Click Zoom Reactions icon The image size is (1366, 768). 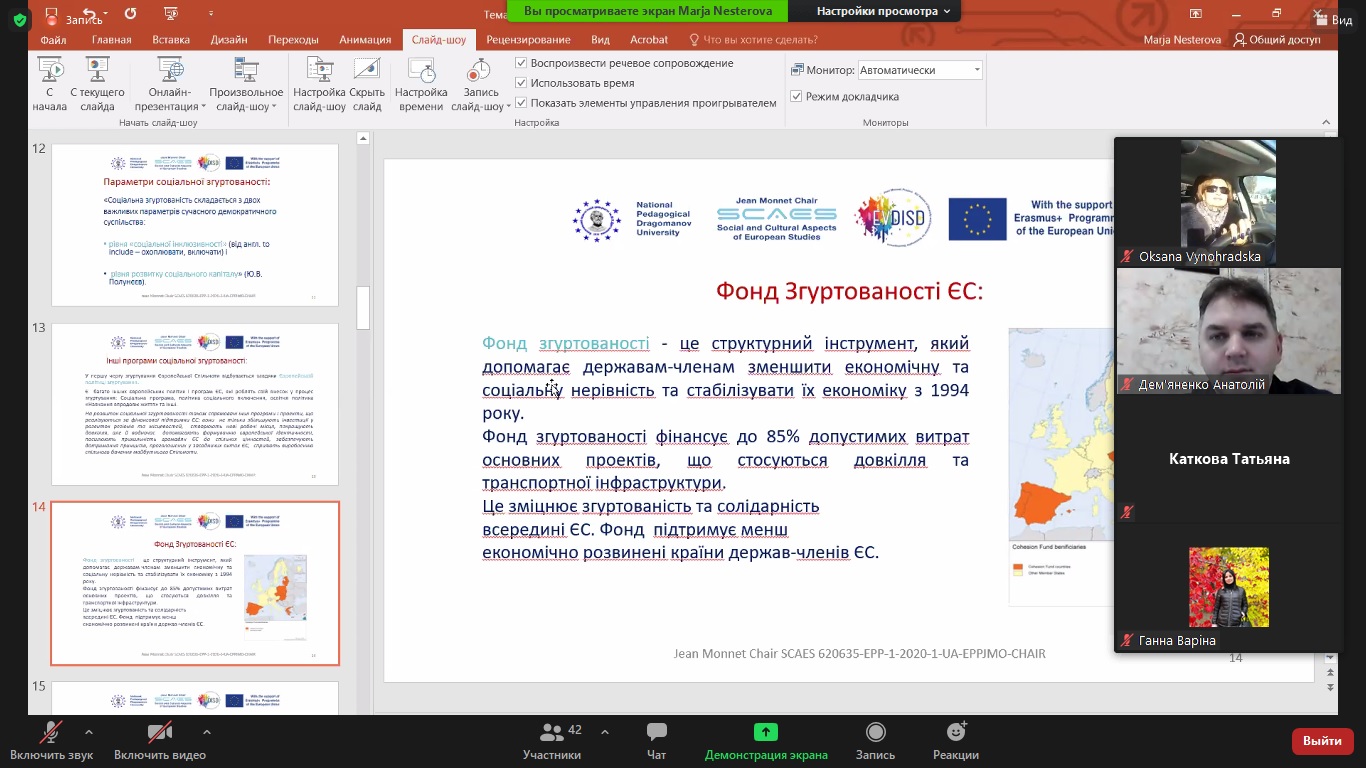coord(955,741)
